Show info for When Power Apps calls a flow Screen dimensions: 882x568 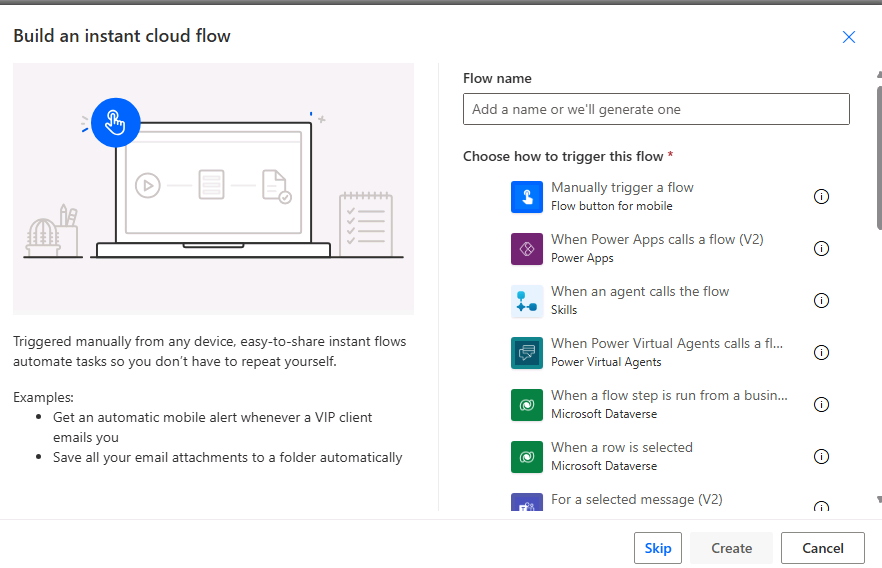click(x=821, y=249)
